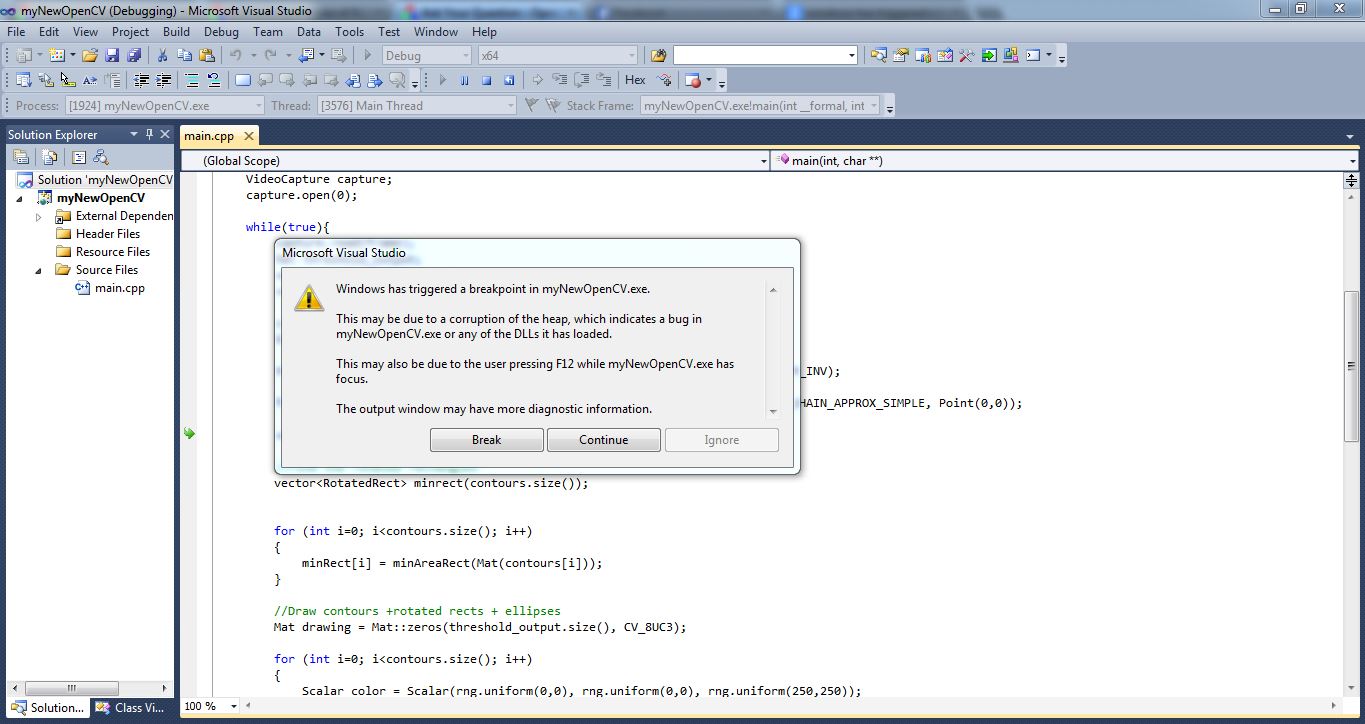Click the Copy icon in toolbar
Screen dimensions: 1365x724
(x=185, y=55)
